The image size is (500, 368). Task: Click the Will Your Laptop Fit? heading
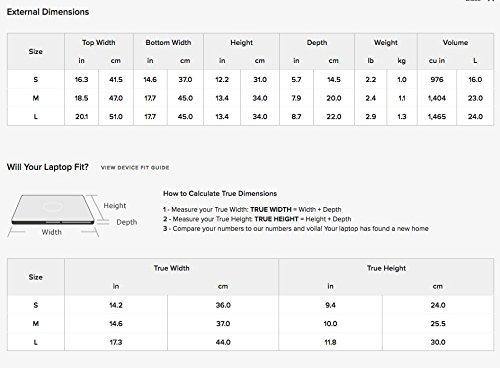(x=48, y=167)
